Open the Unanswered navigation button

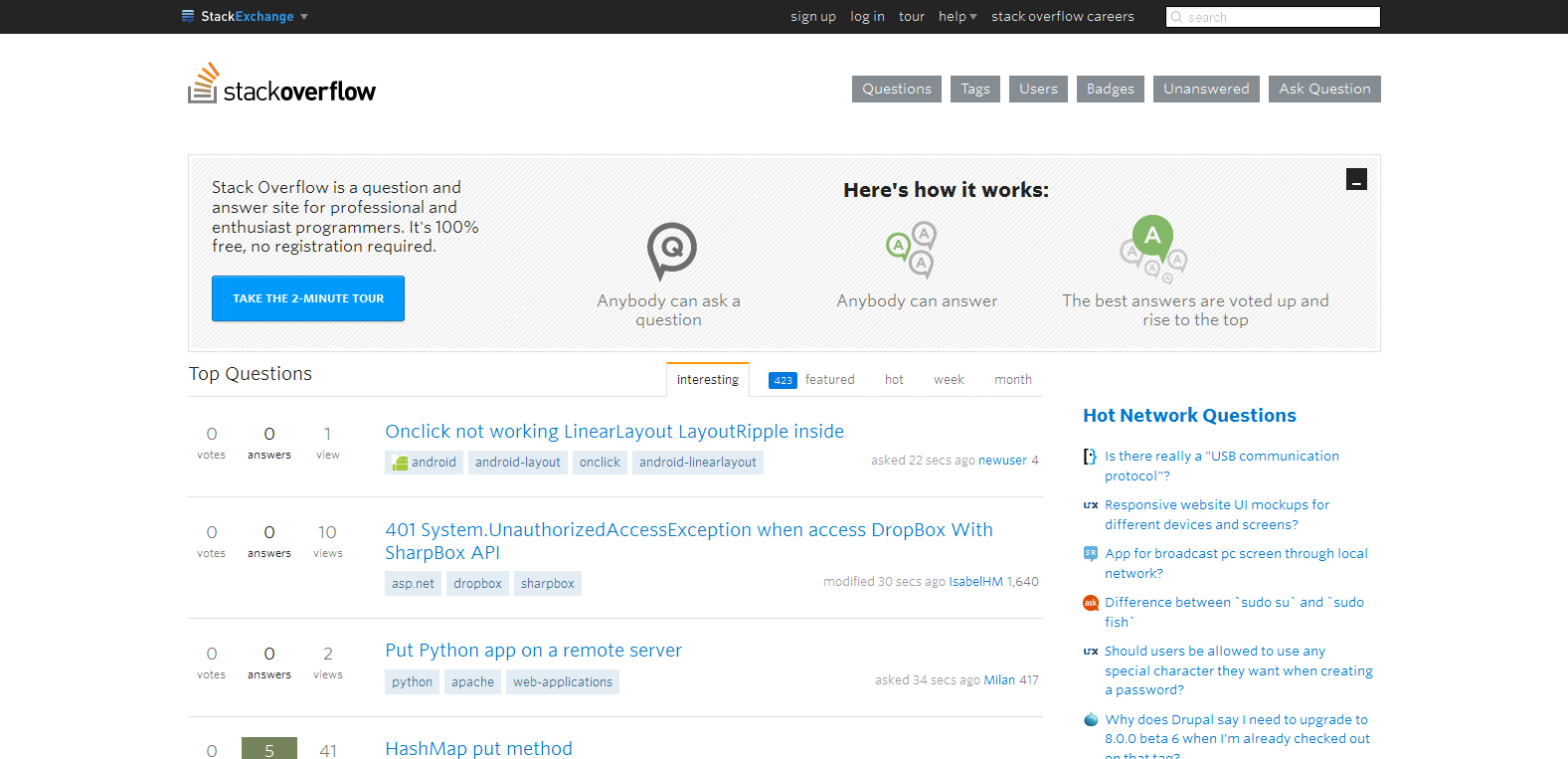(1206, 89)
